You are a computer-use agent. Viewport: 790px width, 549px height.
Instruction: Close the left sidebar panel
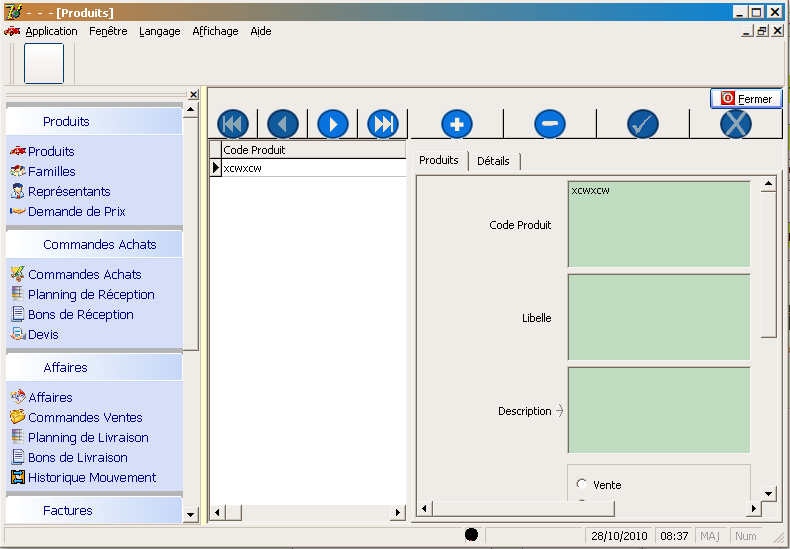(x=193, y=94)
